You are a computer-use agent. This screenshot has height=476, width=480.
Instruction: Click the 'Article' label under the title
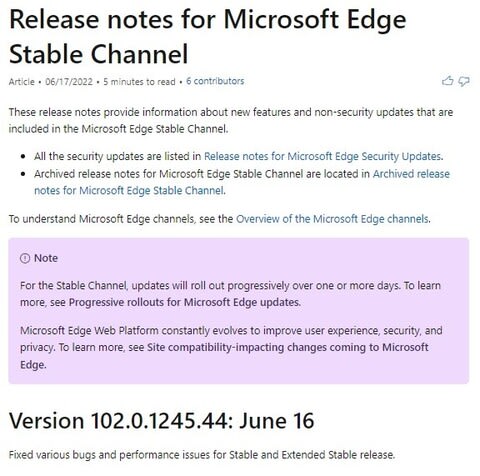click(22, 81)
